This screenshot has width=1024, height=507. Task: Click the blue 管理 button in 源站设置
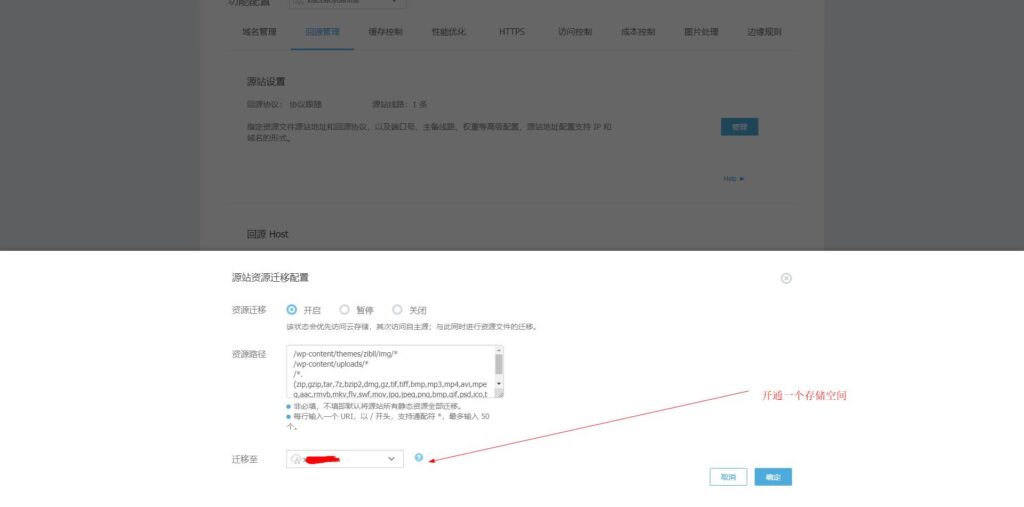click(x=739, y=127)
